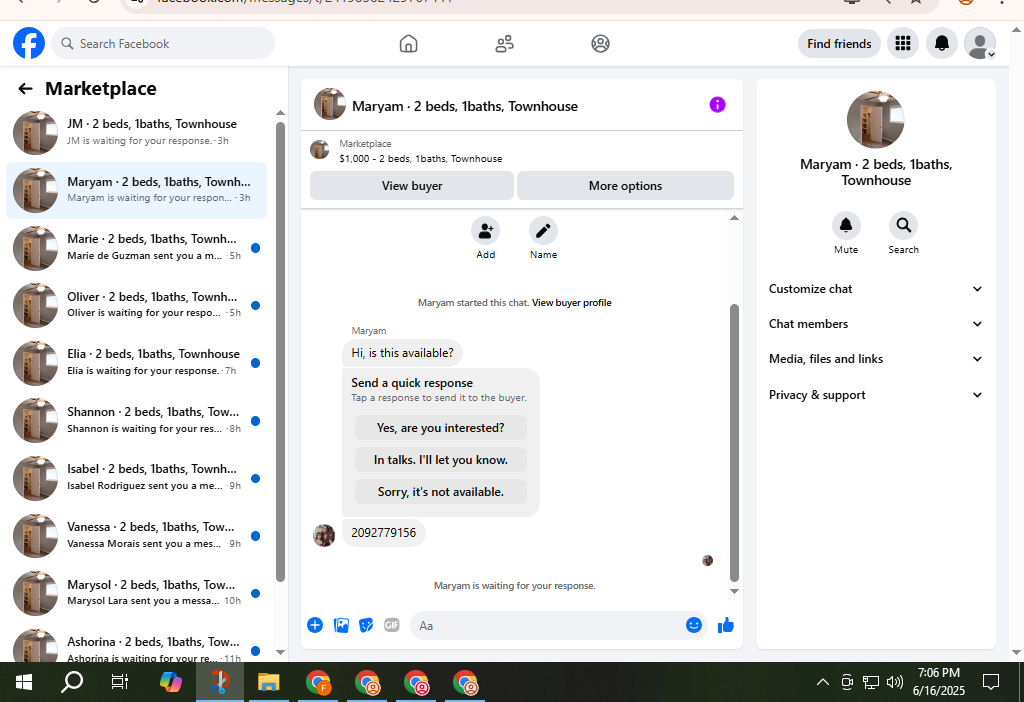Open the View buyer profile link
Image resolution: width=1024 pixels, height=702 pixels.
(571, 302)
